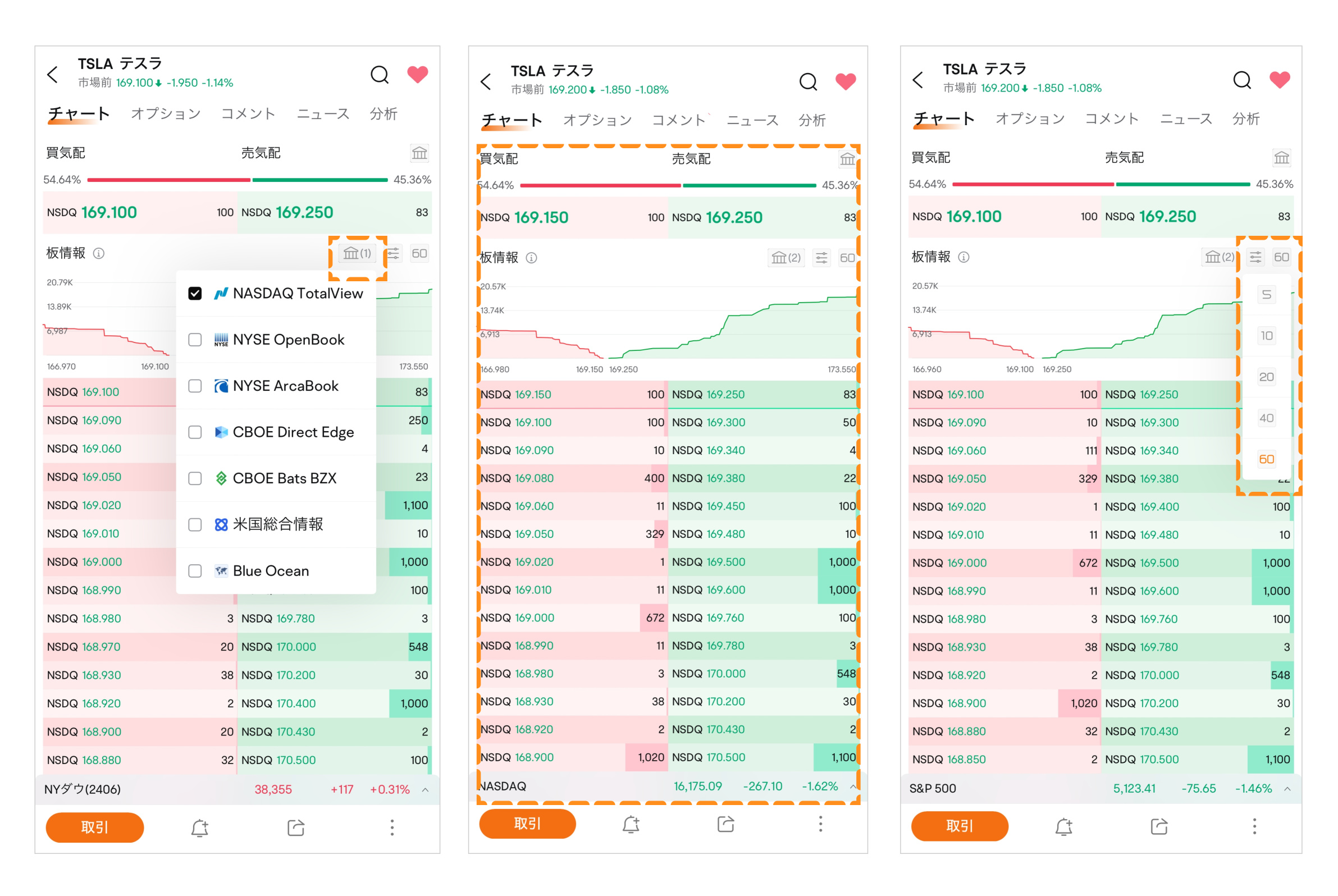The height and width of the screenshot is (896, 1338).
Task: Switch to 分析 tab in left screen
Action: [x=383, y=114]
